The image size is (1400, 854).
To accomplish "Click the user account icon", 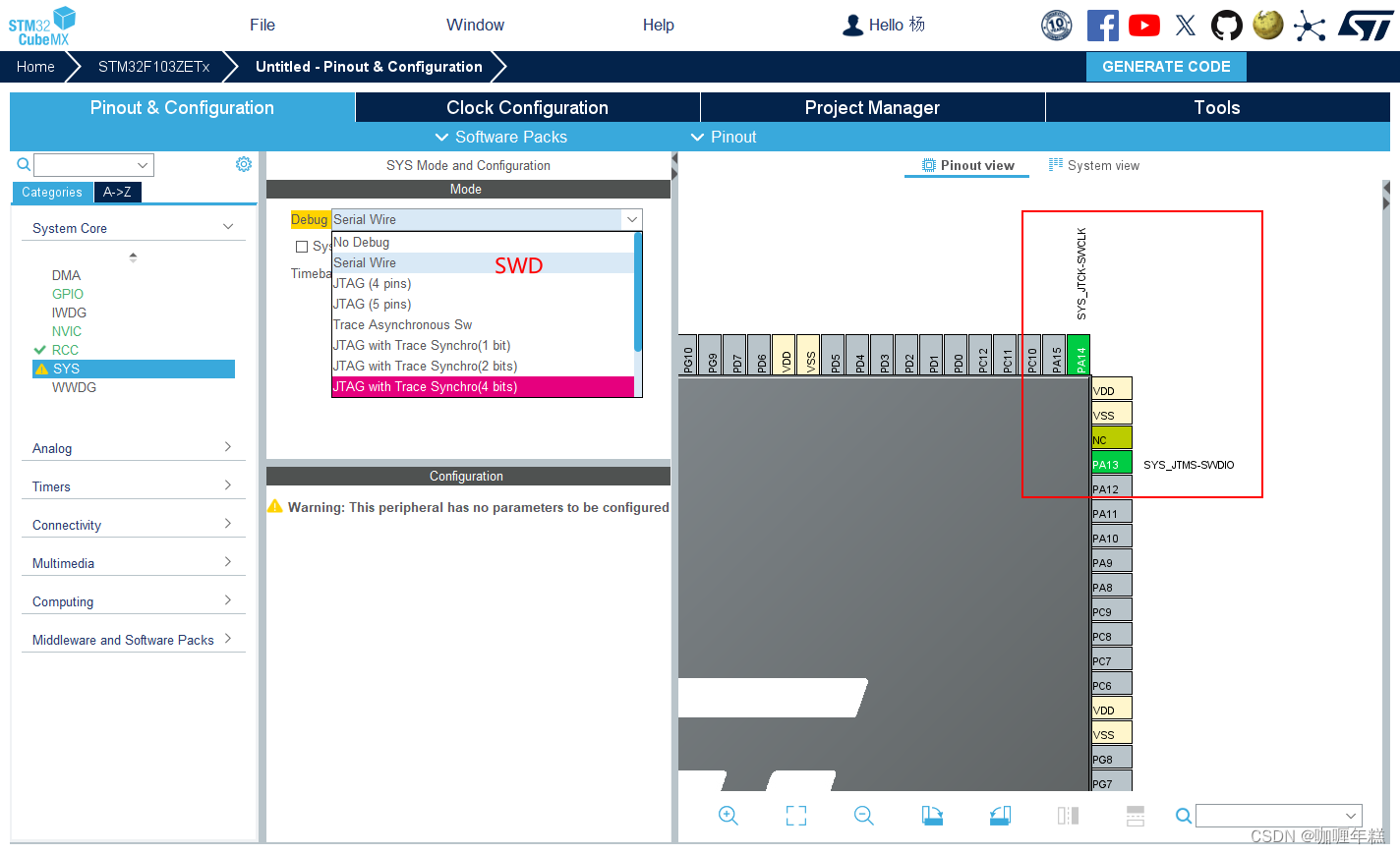I will [852, 26].
